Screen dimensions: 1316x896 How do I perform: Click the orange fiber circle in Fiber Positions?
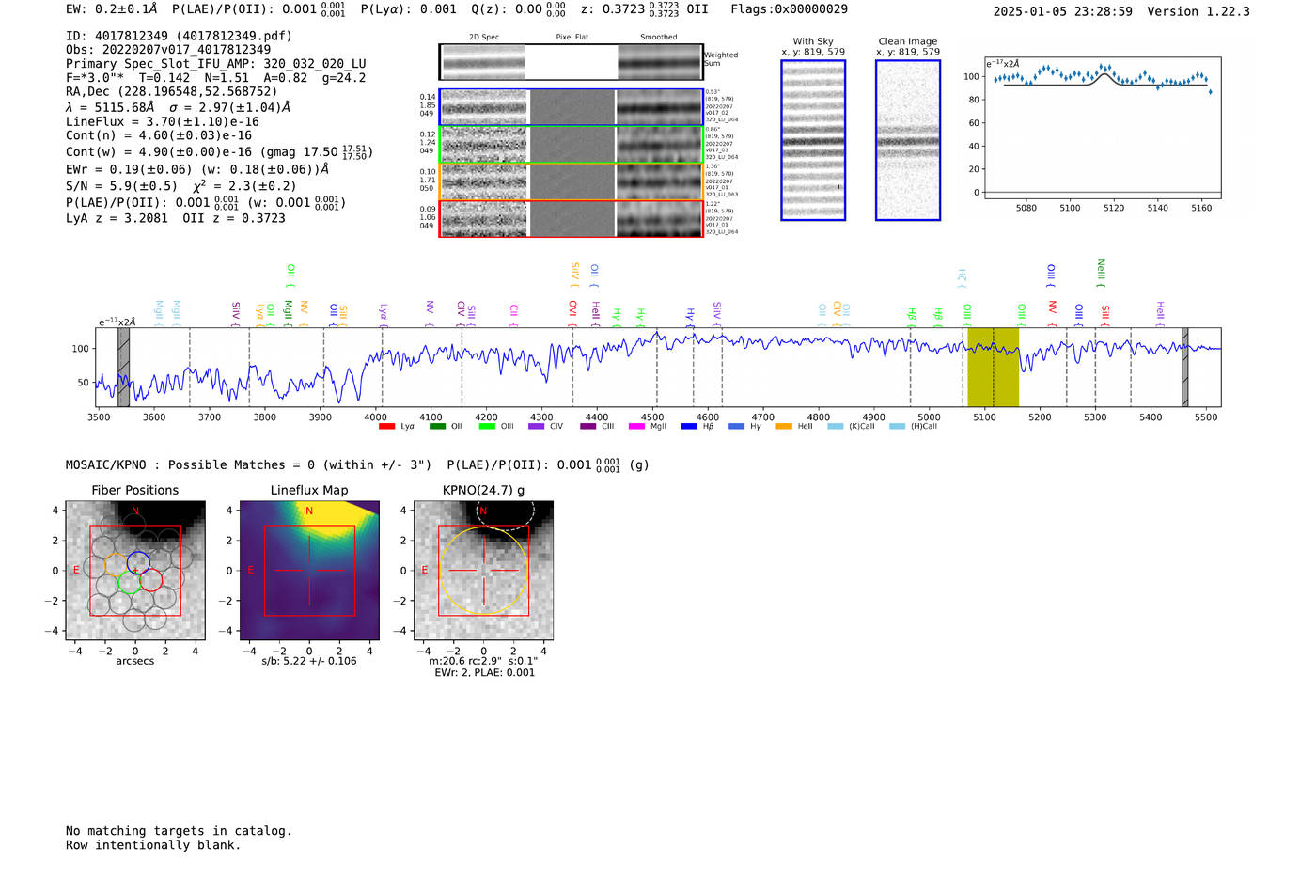click(117, 565)
